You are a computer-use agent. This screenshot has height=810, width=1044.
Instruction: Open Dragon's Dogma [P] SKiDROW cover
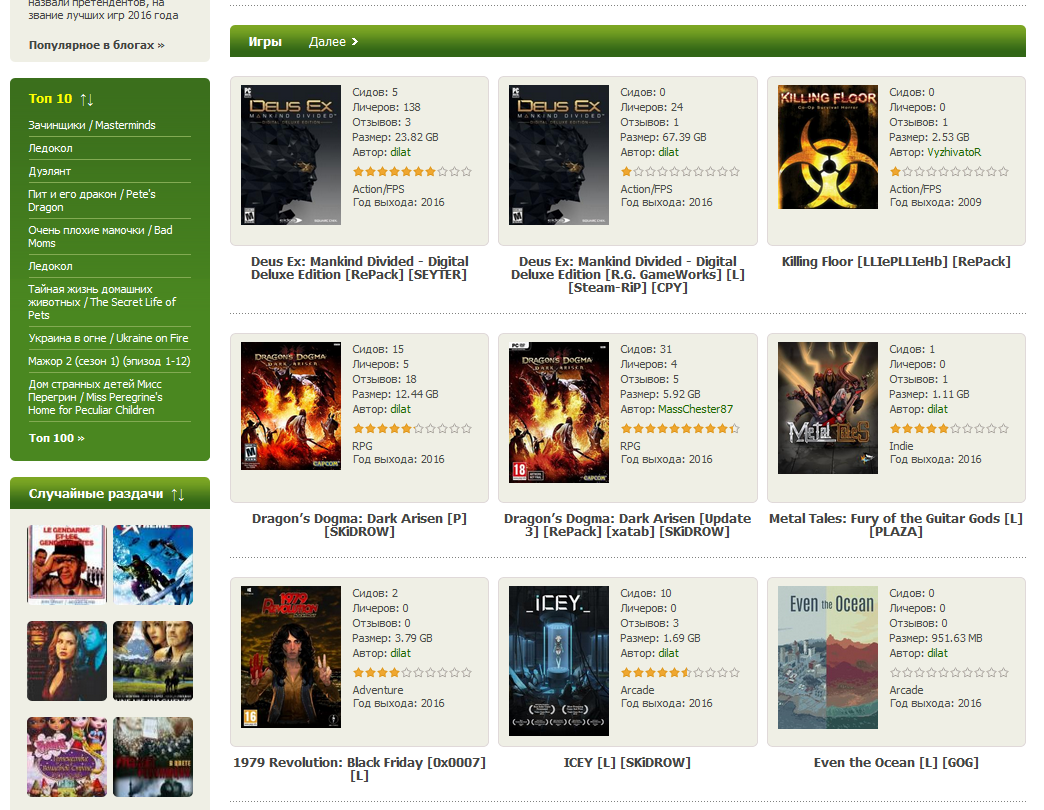pos(291,406)
